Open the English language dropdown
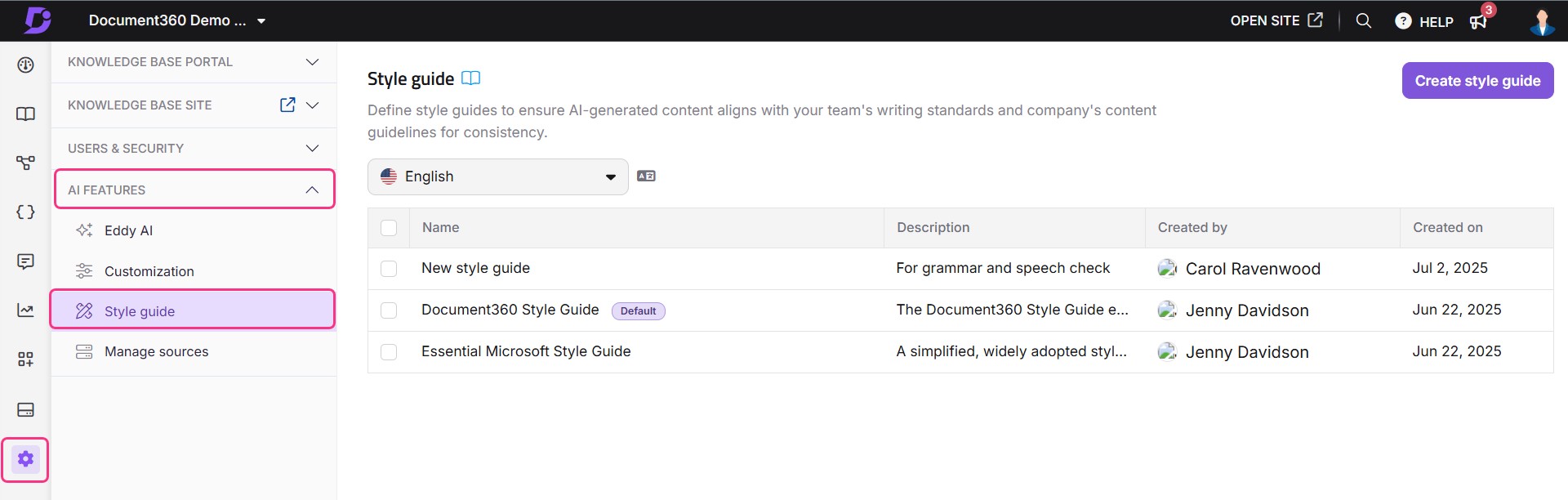This screenshot has width=1568, height=500. point(497,176)
